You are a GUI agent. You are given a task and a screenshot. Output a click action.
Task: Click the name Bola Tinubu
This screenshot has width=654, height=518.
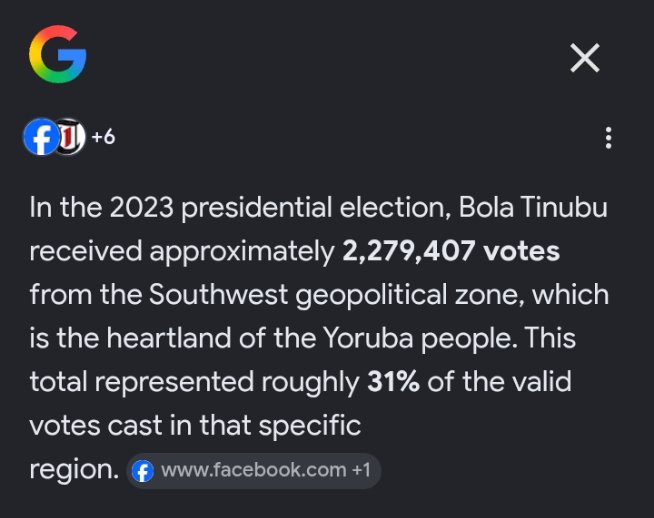coord(533,207)
